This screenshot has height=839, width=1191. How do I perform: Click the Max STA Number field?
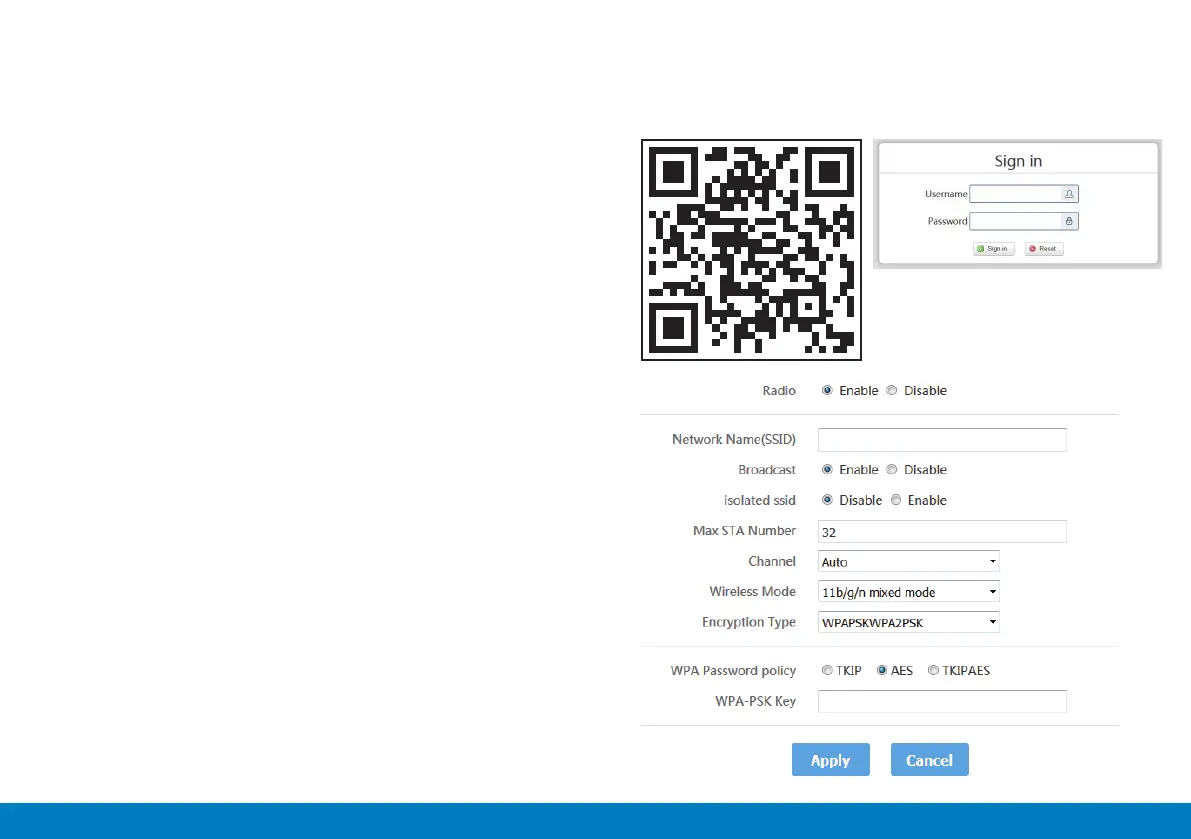(x=942, y=531)
